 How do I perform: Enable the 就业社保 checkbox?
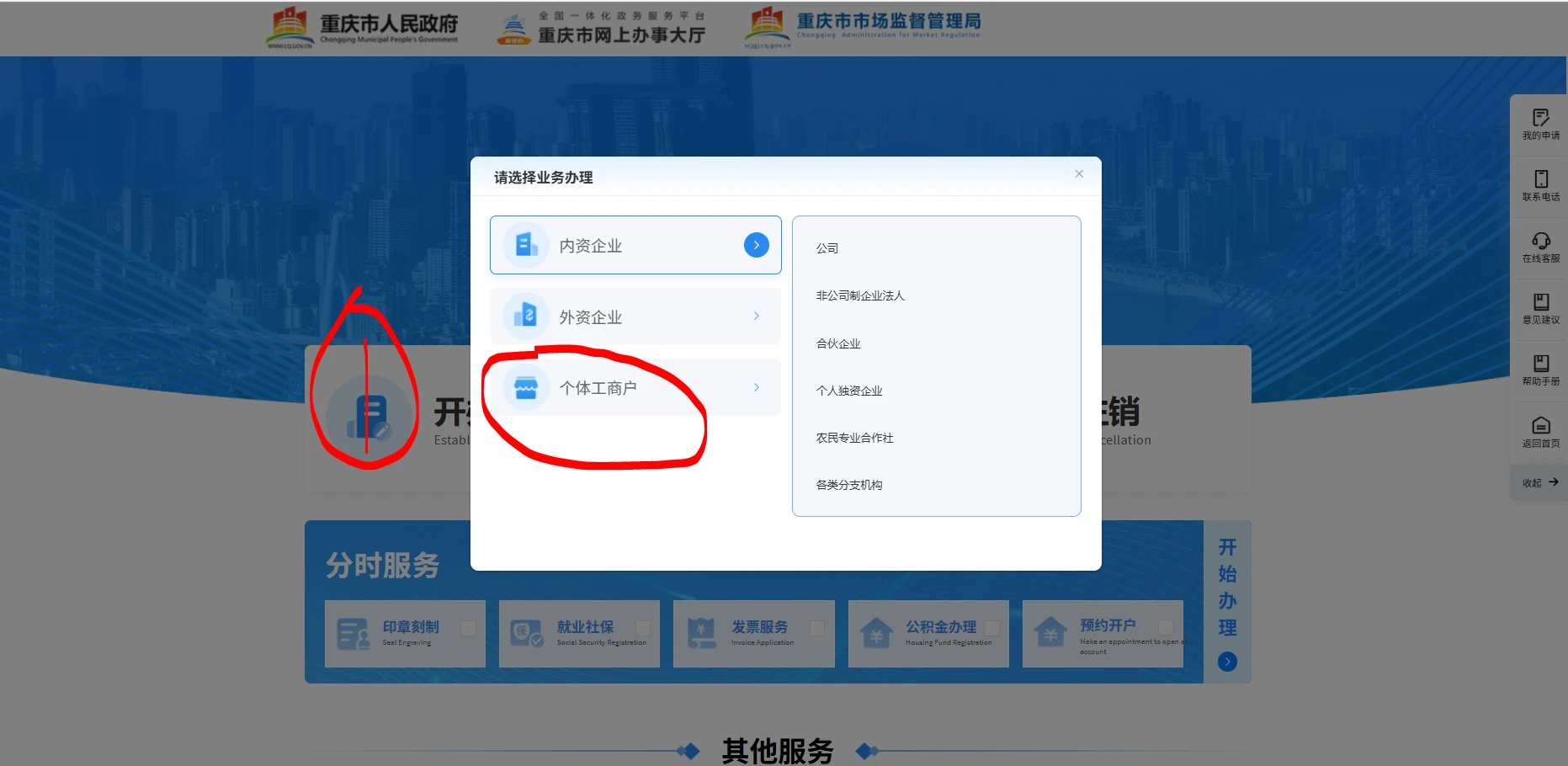pyautogui.click(x=642, y=628)
